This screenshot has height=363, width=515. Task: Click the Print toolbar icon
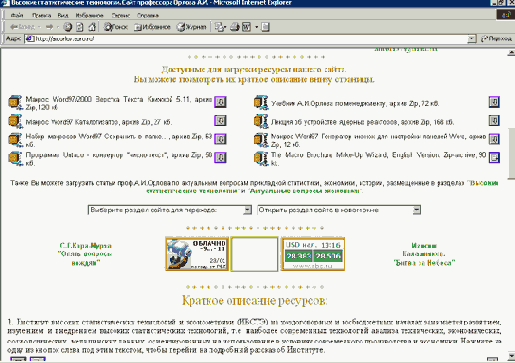[235, 27]
